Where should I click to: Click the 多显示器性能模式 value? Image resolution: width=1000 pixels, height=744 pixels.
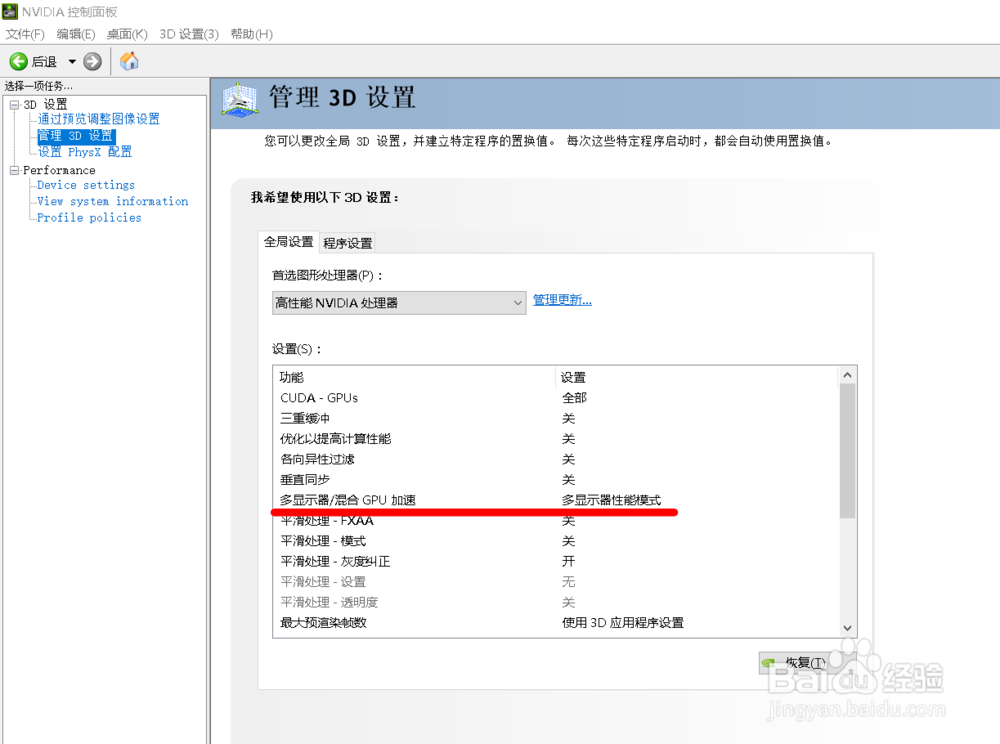pos(611,500)
